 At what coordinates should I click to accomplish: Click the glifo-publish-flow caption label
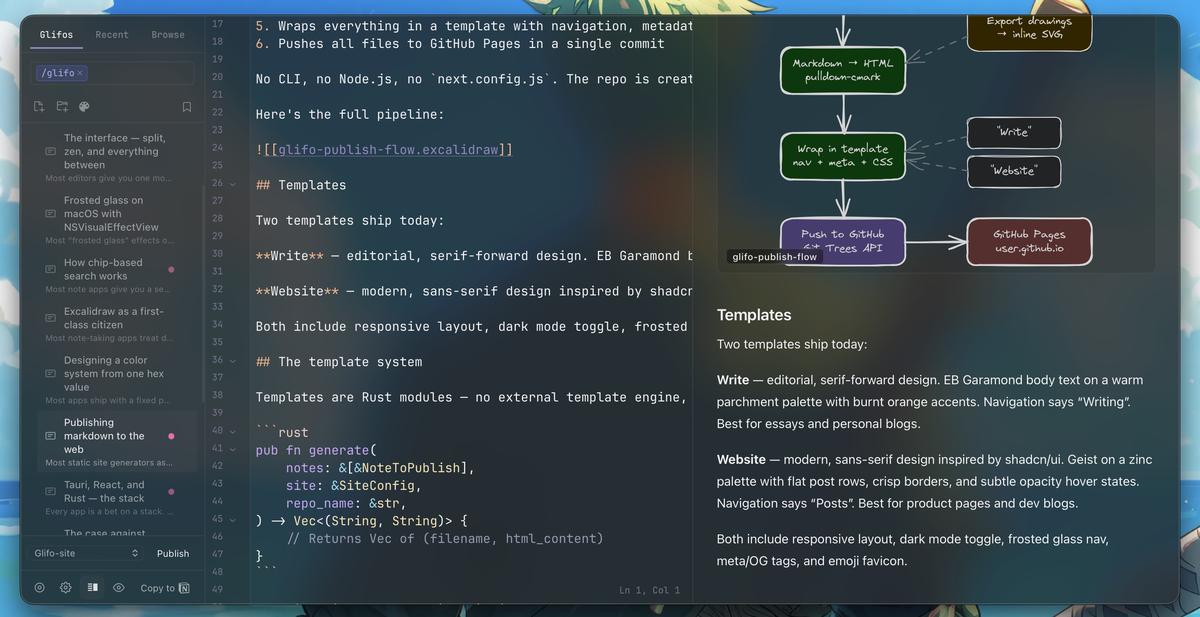(x=774, y=257)
